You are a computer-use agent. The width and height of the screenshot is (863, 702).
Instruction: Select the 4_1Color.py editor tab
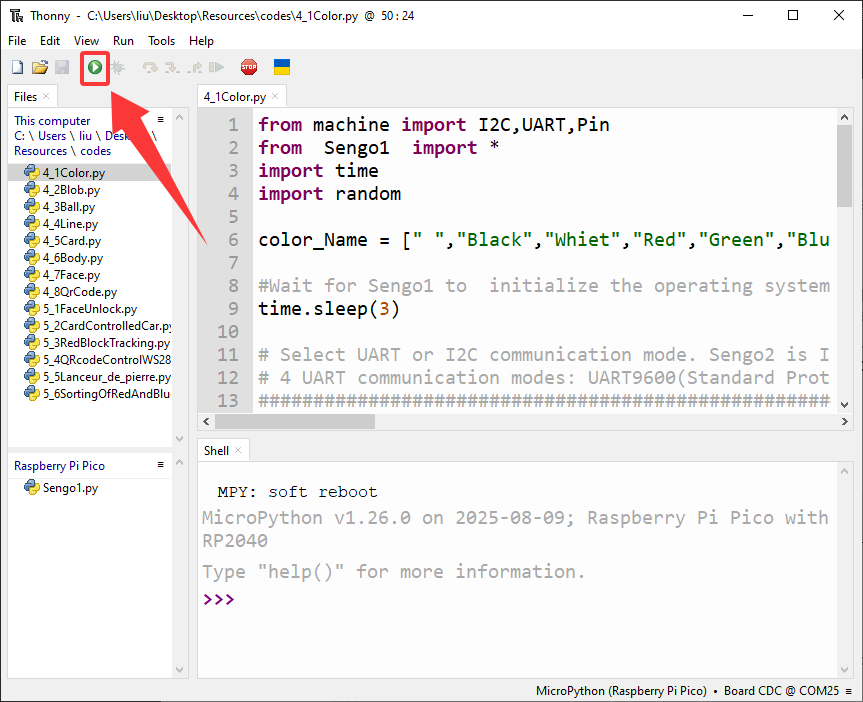coord(234,97)
